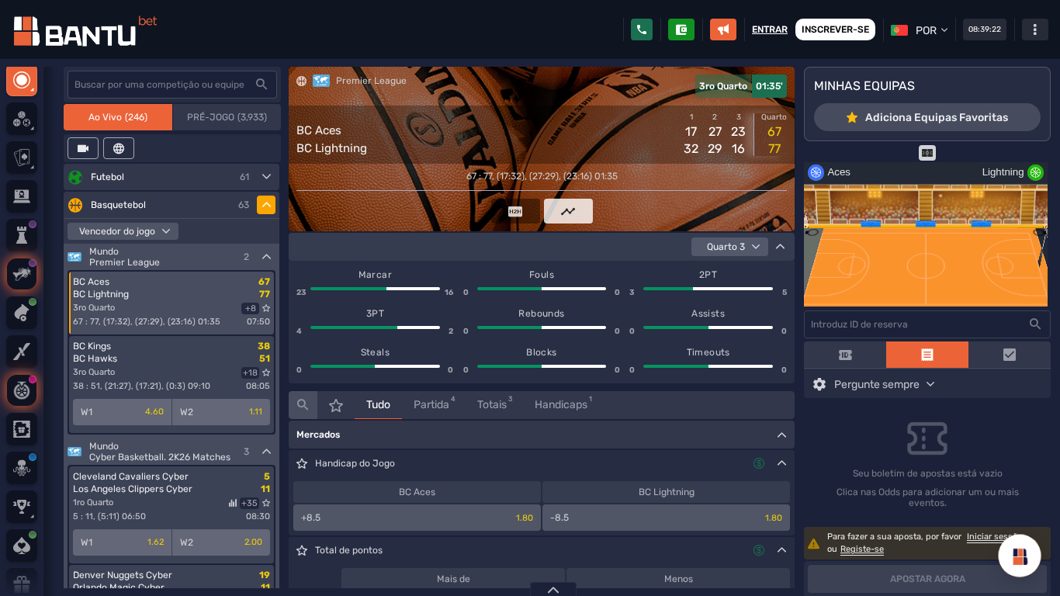Collapse the Mundo Premier League group
1060x596 pixels.
(x=266, y=257)
